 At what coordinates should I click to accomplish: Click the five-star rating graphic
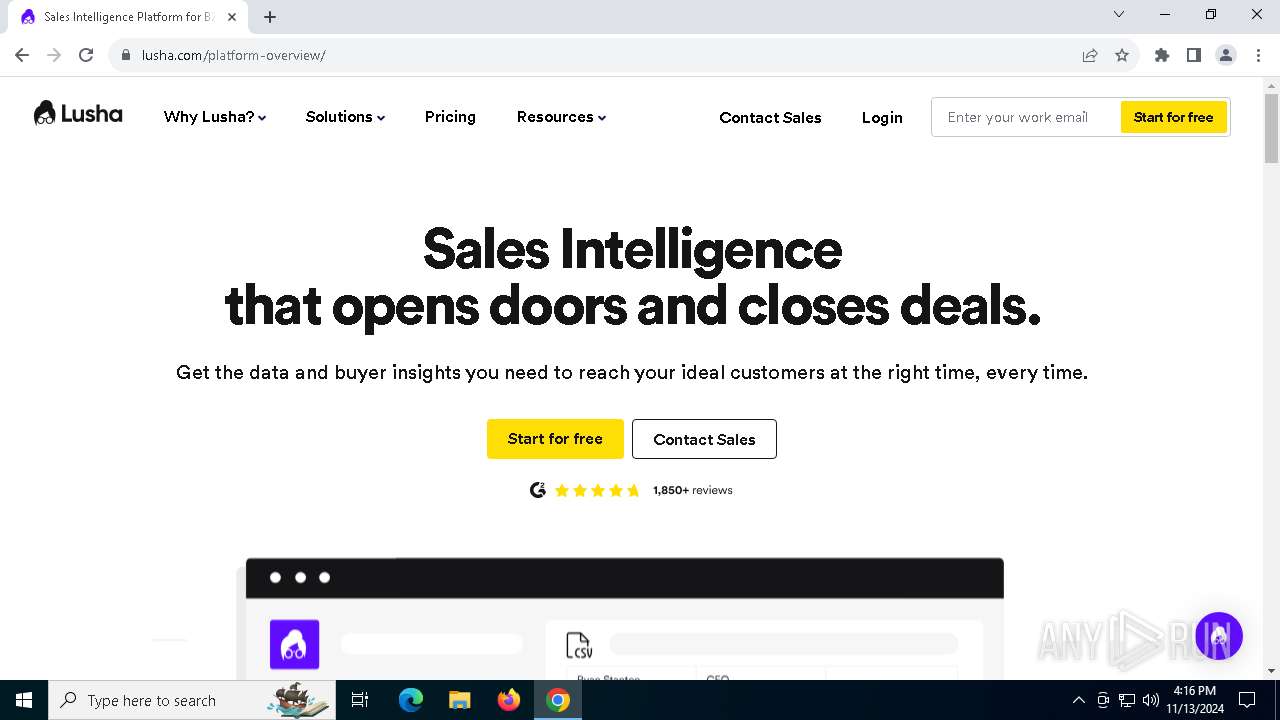(597, 490)
